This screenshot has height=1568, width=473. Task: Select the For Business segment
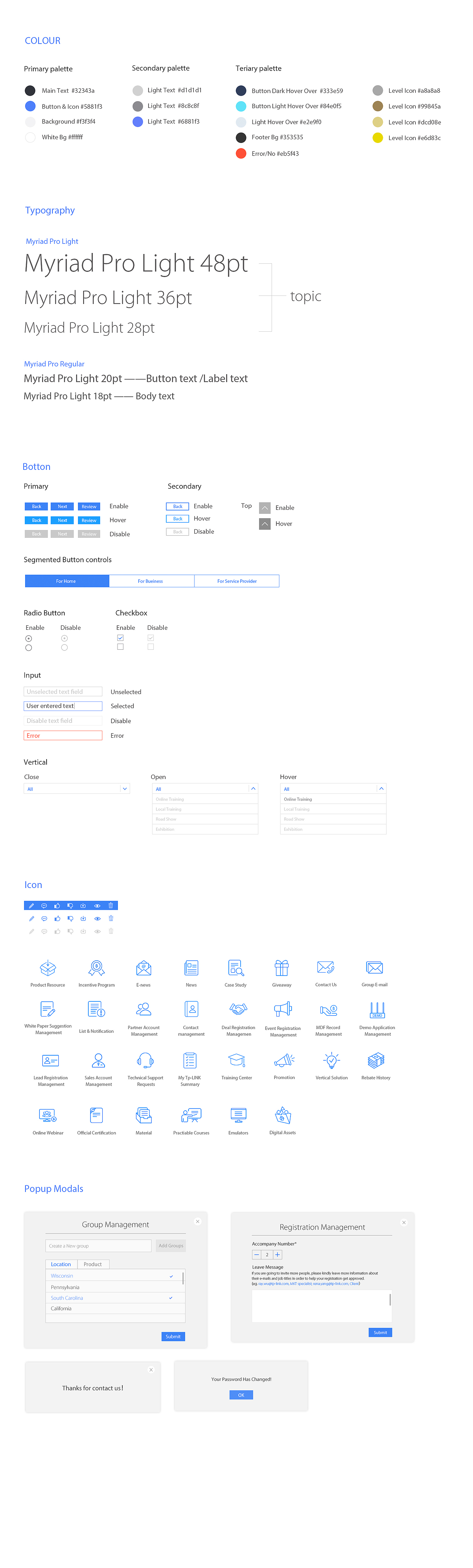(152, 581)
